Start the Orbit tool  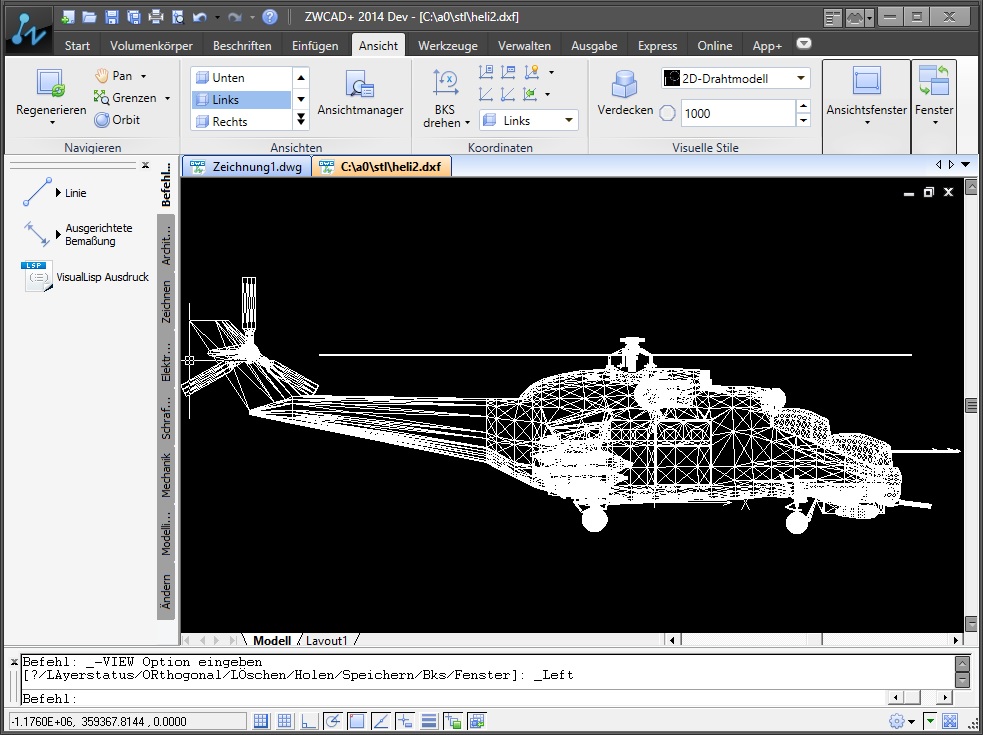(x=117, y=120)
